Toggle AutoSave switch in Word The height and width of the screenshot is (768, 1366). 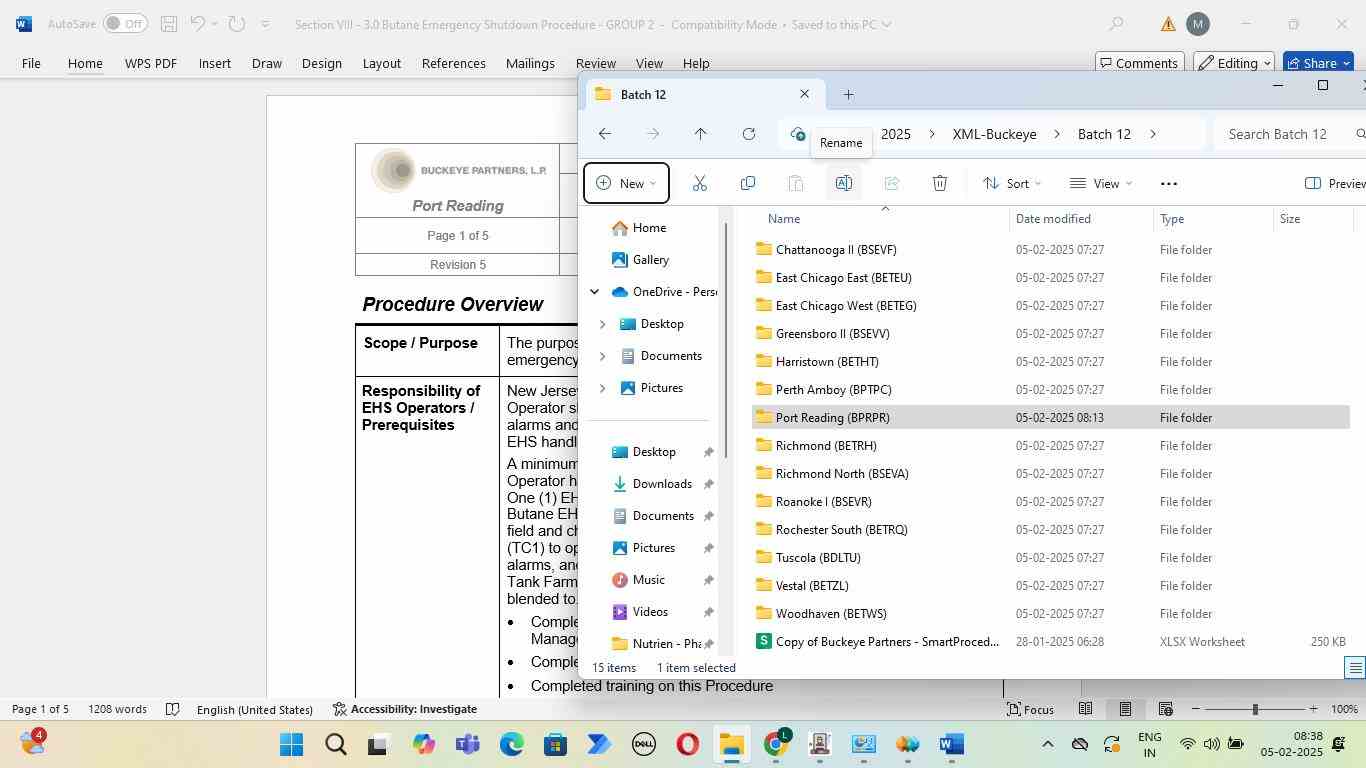click(x=125, y=24)
